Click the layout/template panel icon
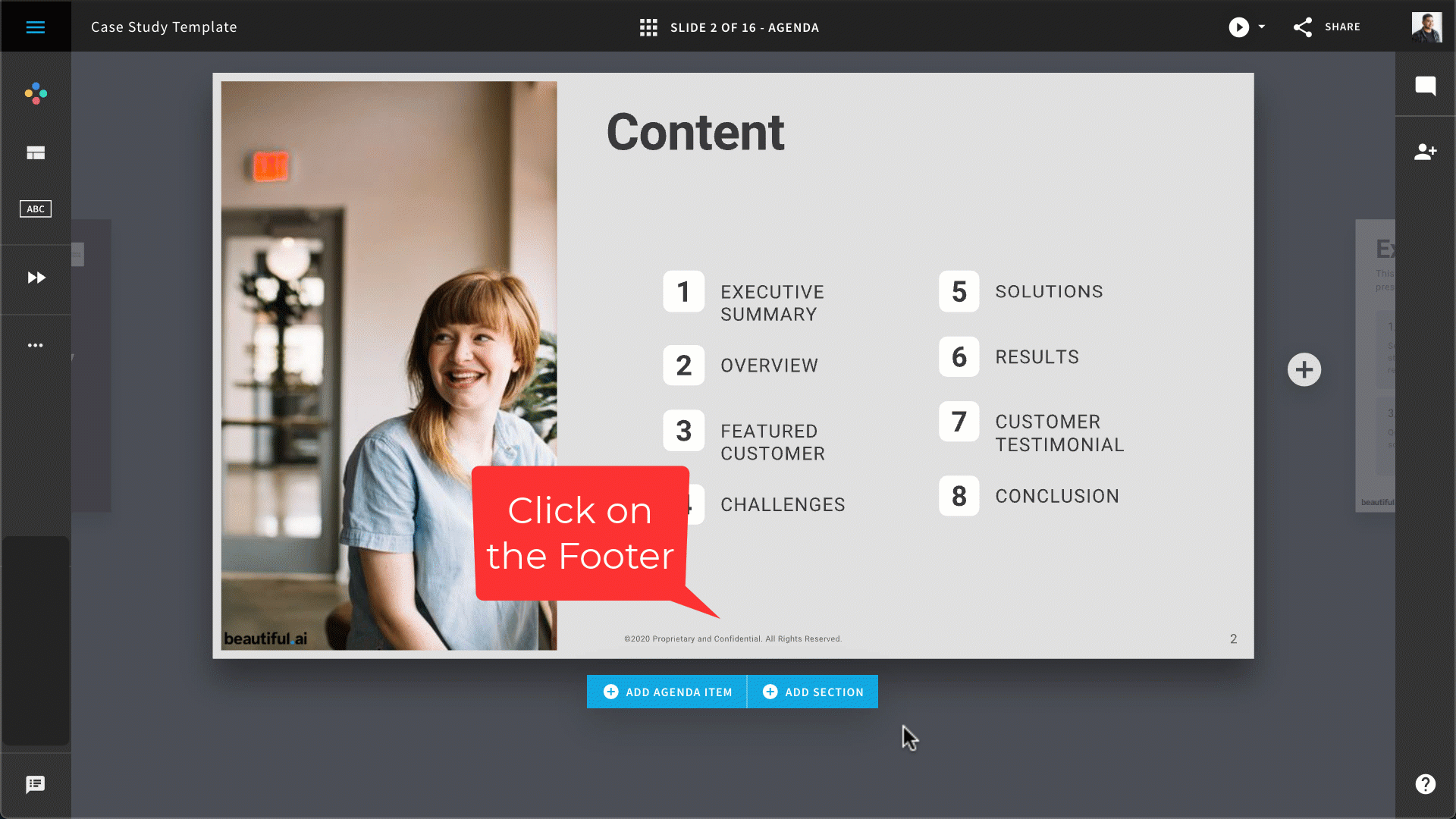1456x819 pixels. click(x=35, y=152)
